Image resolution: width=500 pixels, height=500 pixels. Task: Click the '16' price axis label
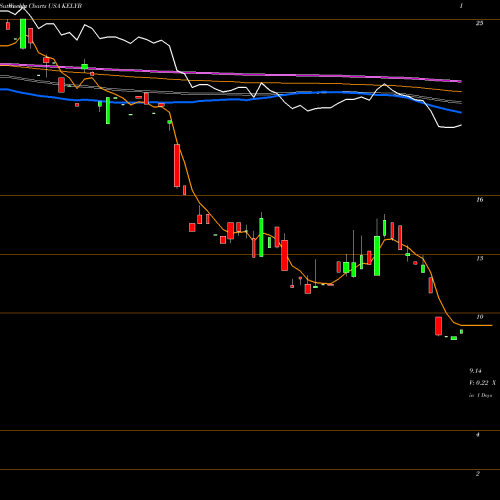click(x=479, y=200)
